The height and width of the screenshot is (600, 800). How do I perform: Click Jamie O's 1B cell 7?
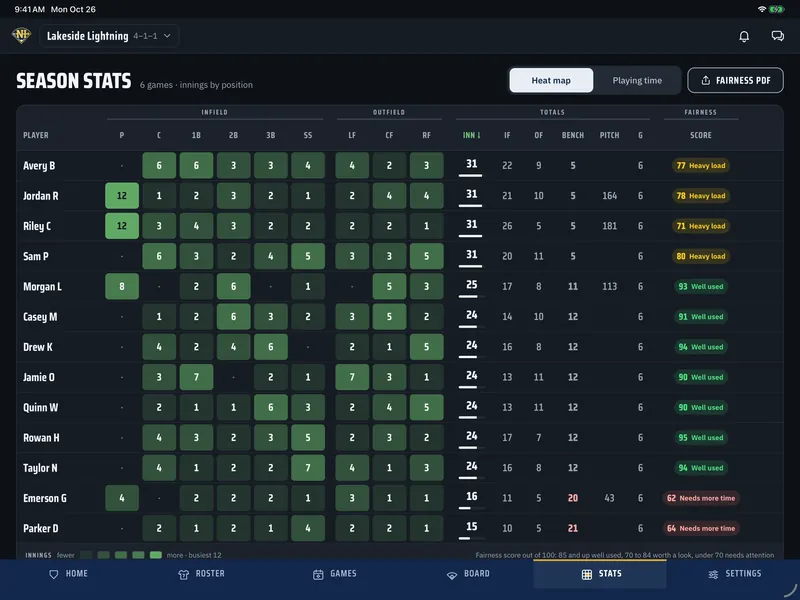pyautogui.click(x=196, y=377)
